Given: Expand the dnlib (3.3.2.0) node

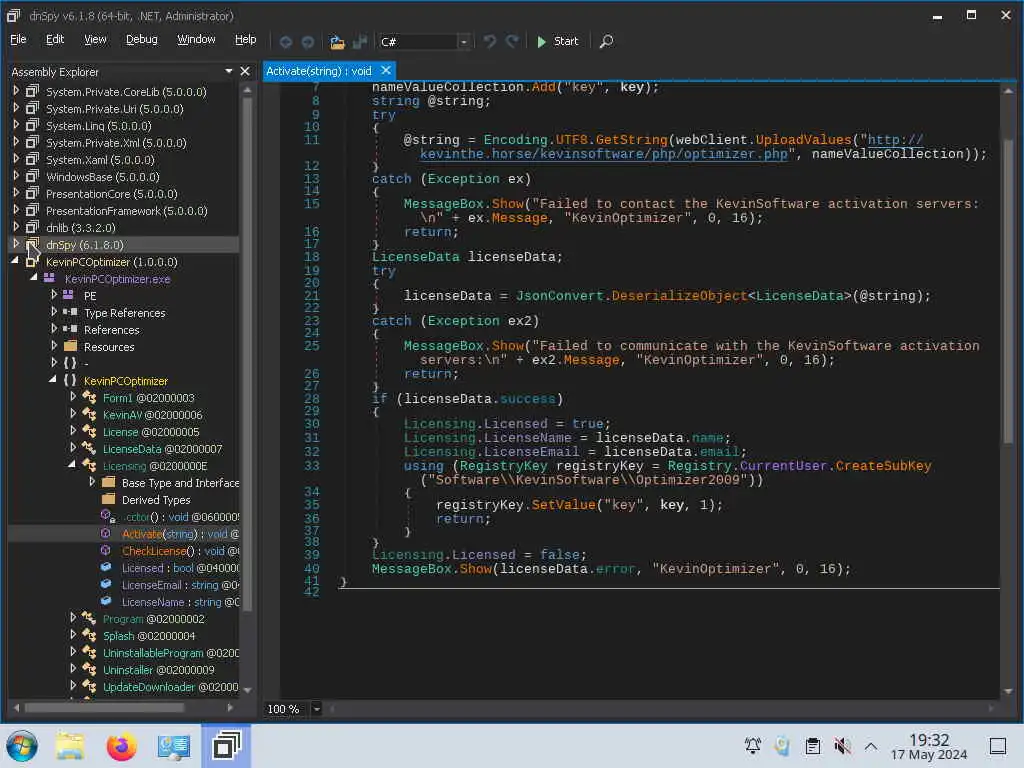Looking at the screenshot, I should [16, 227].
